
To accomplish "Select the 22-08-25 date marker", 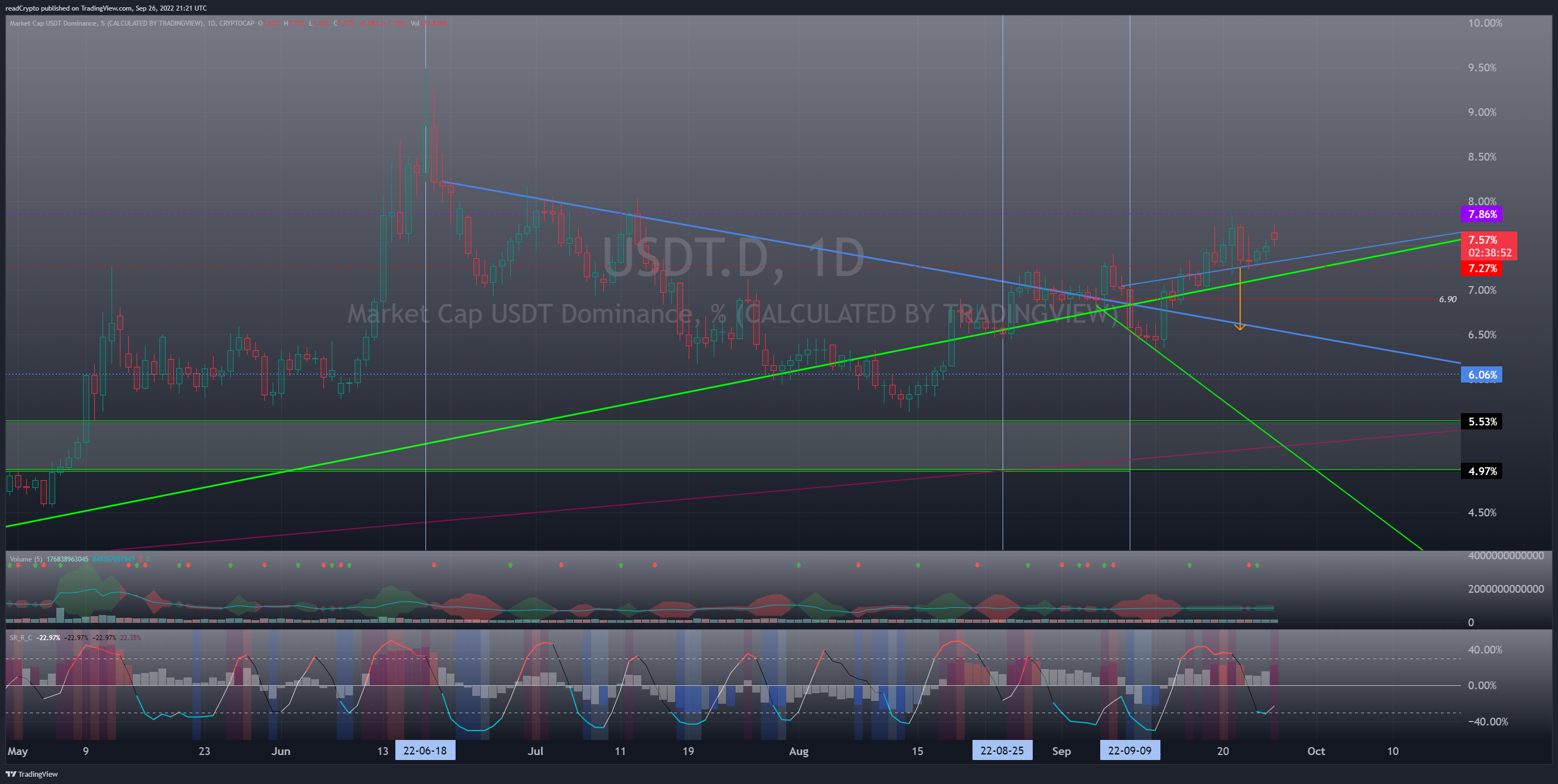I will [x=1002, y=751].
